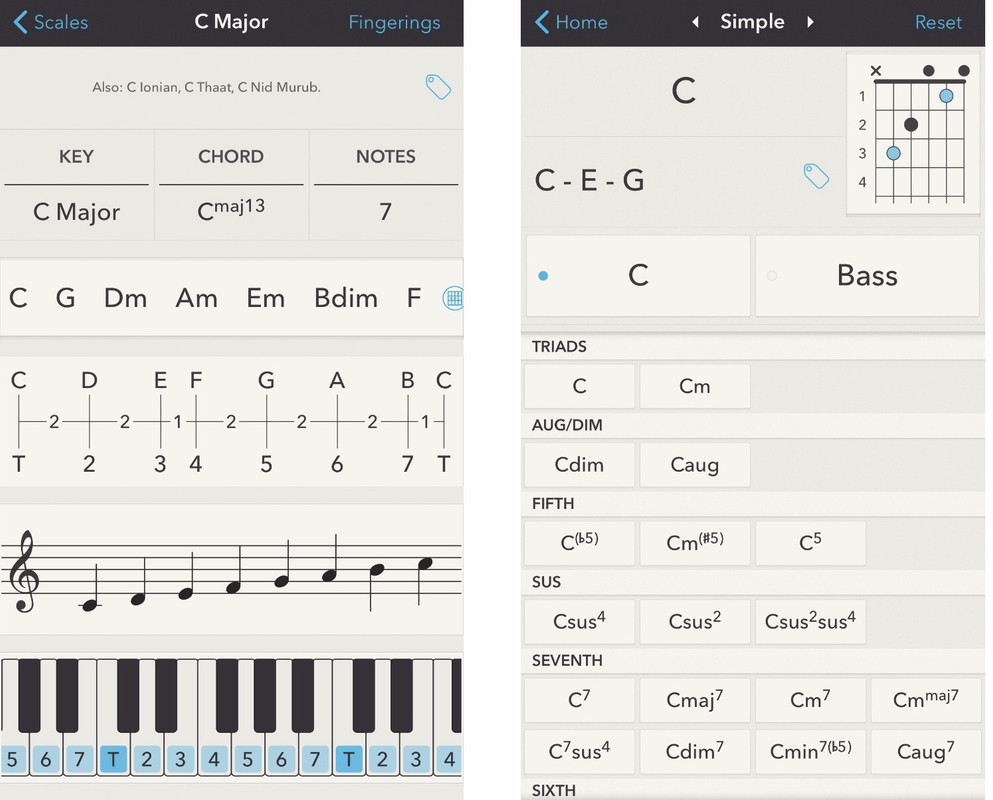The width and height of the screenshot is (993, 800).
Task: Select the Bass toggle
Action: pos(867,276)
